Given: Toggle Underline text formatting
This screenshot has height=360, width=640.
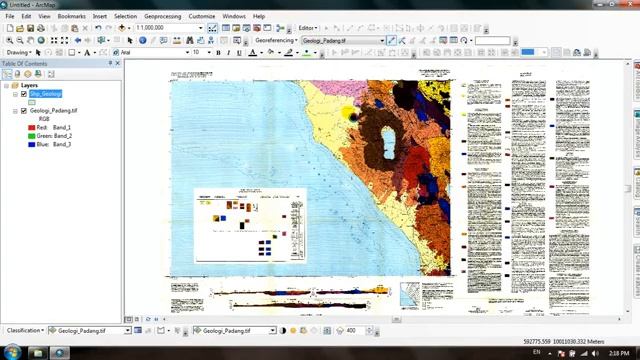Looking at the screenshot, I should pyautogui.click(x=239, y=53).
